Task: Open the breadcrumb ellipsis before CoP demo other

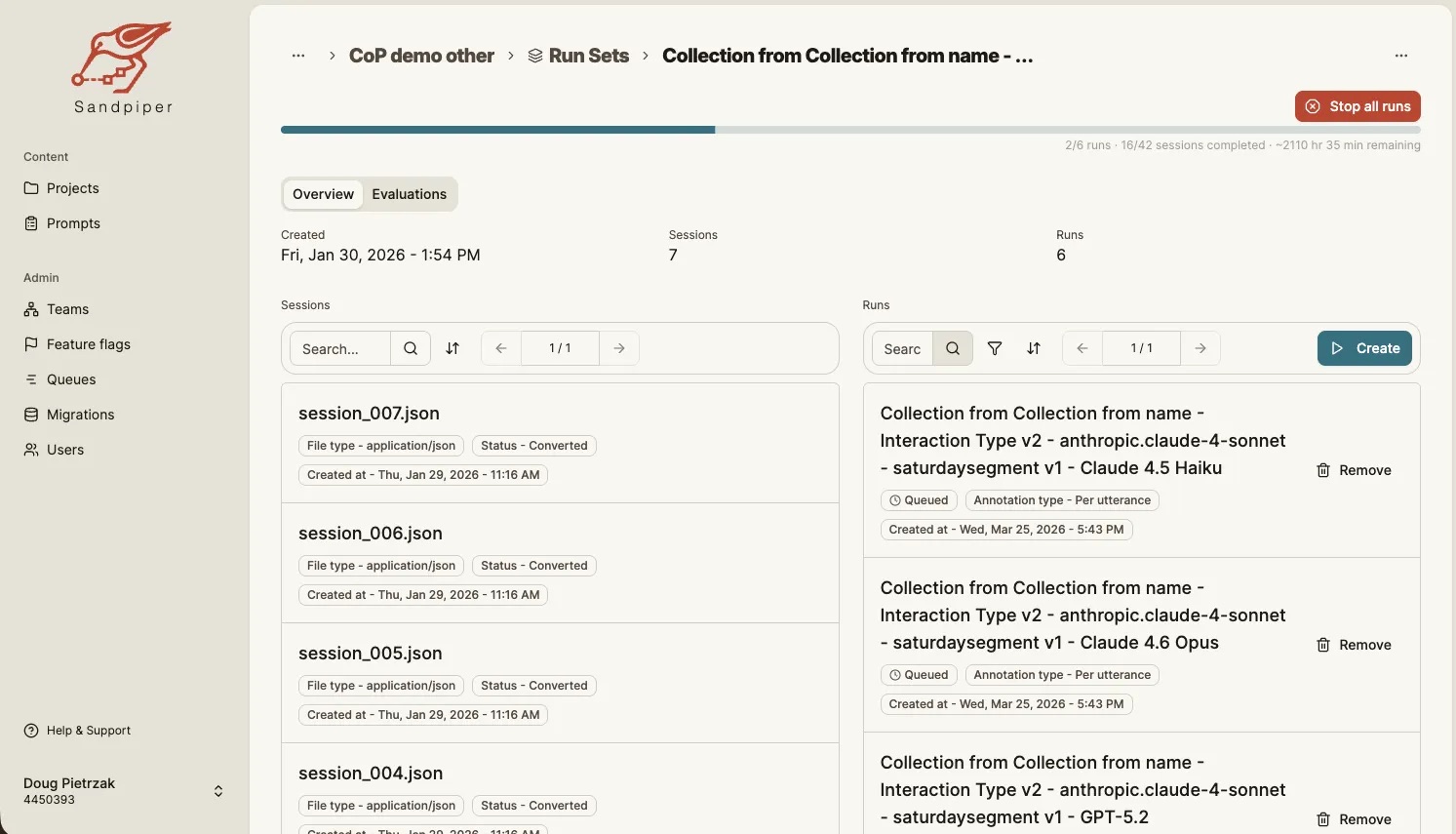Action: (x=298, y=56)
